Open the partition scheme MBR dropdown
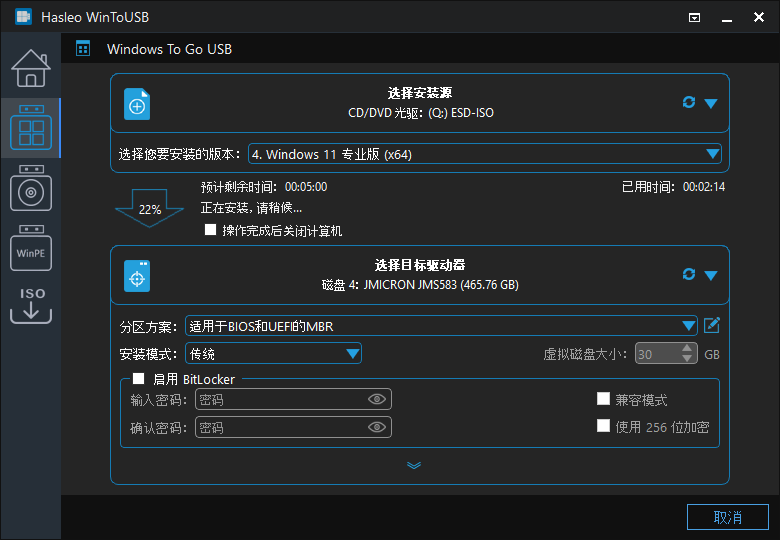780x540 pixels. 441,326
